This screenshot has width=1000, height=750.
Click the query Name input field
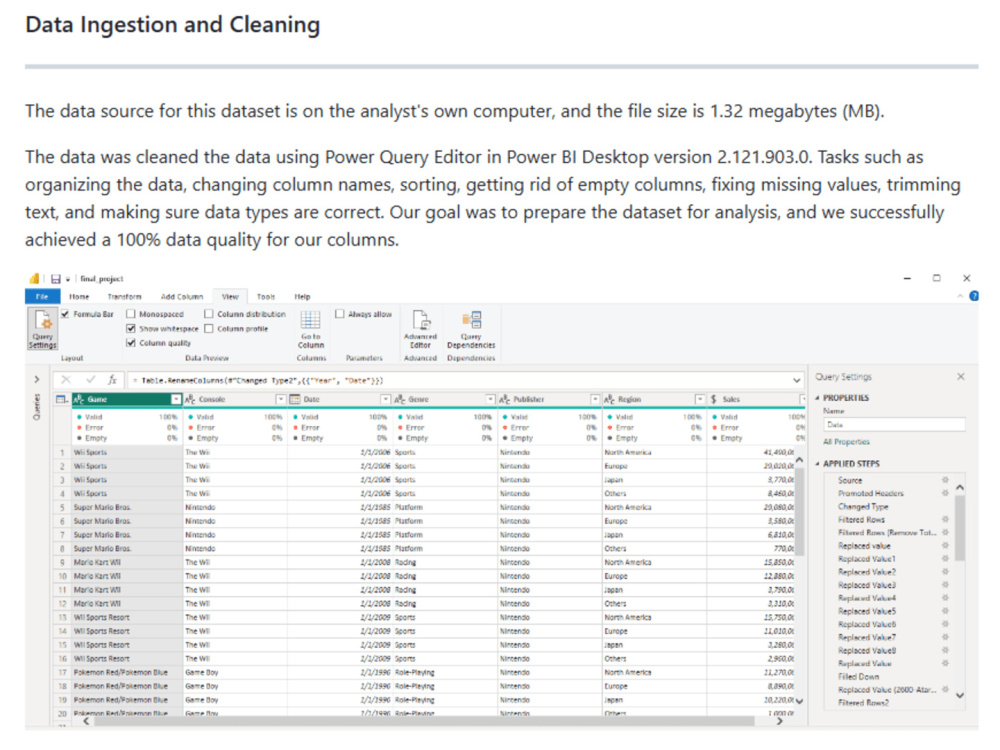point(894,425)
